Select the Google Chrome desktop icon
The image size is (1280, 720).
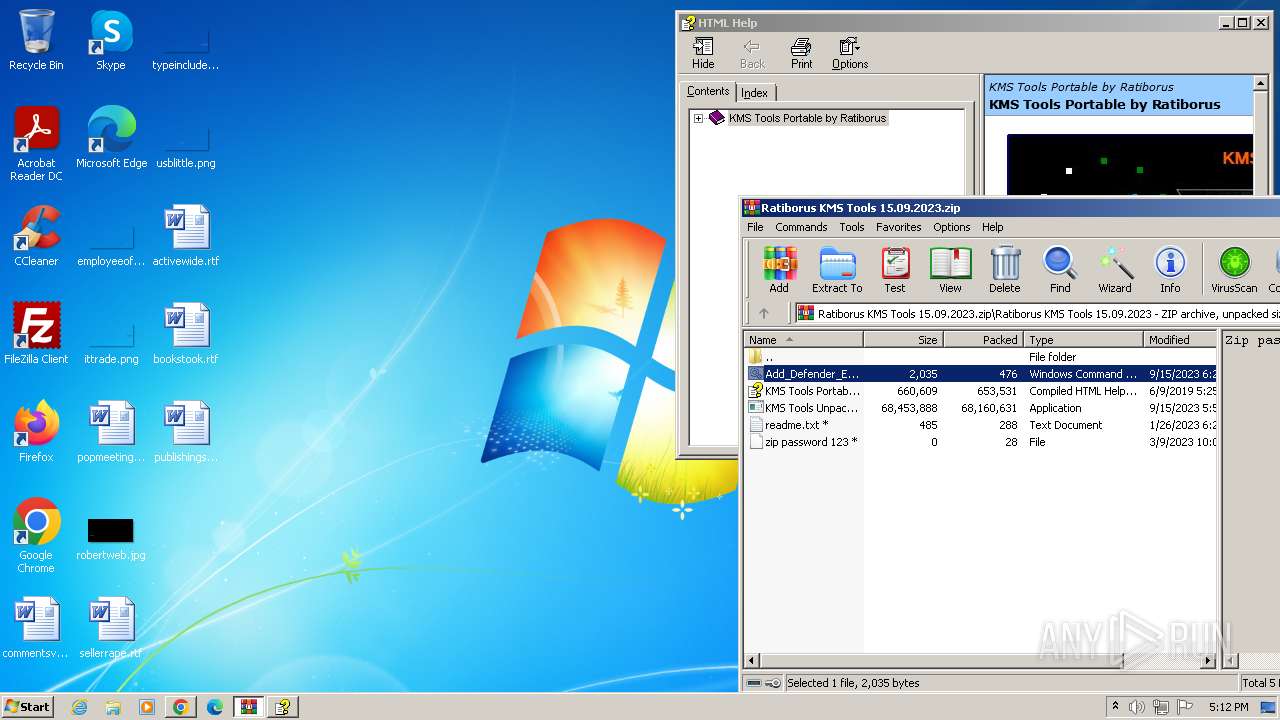point(36,536)
